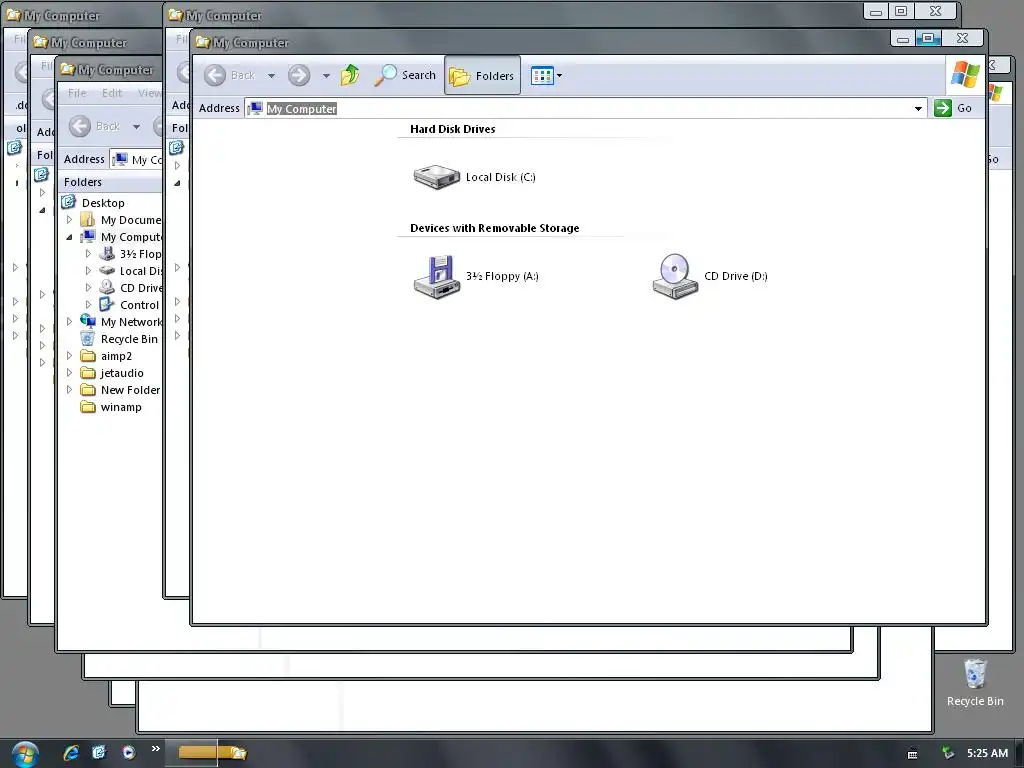Expand the 3½ Floppy node in the tree
1024x768 pixels.
[88, 254]
